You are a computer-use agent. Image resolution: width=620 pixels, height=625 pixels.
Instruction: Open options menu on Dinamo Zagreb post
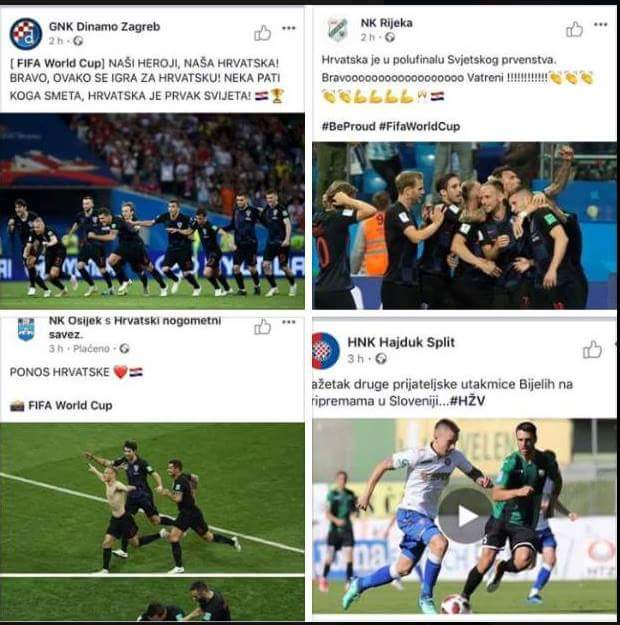click(289, 28)
